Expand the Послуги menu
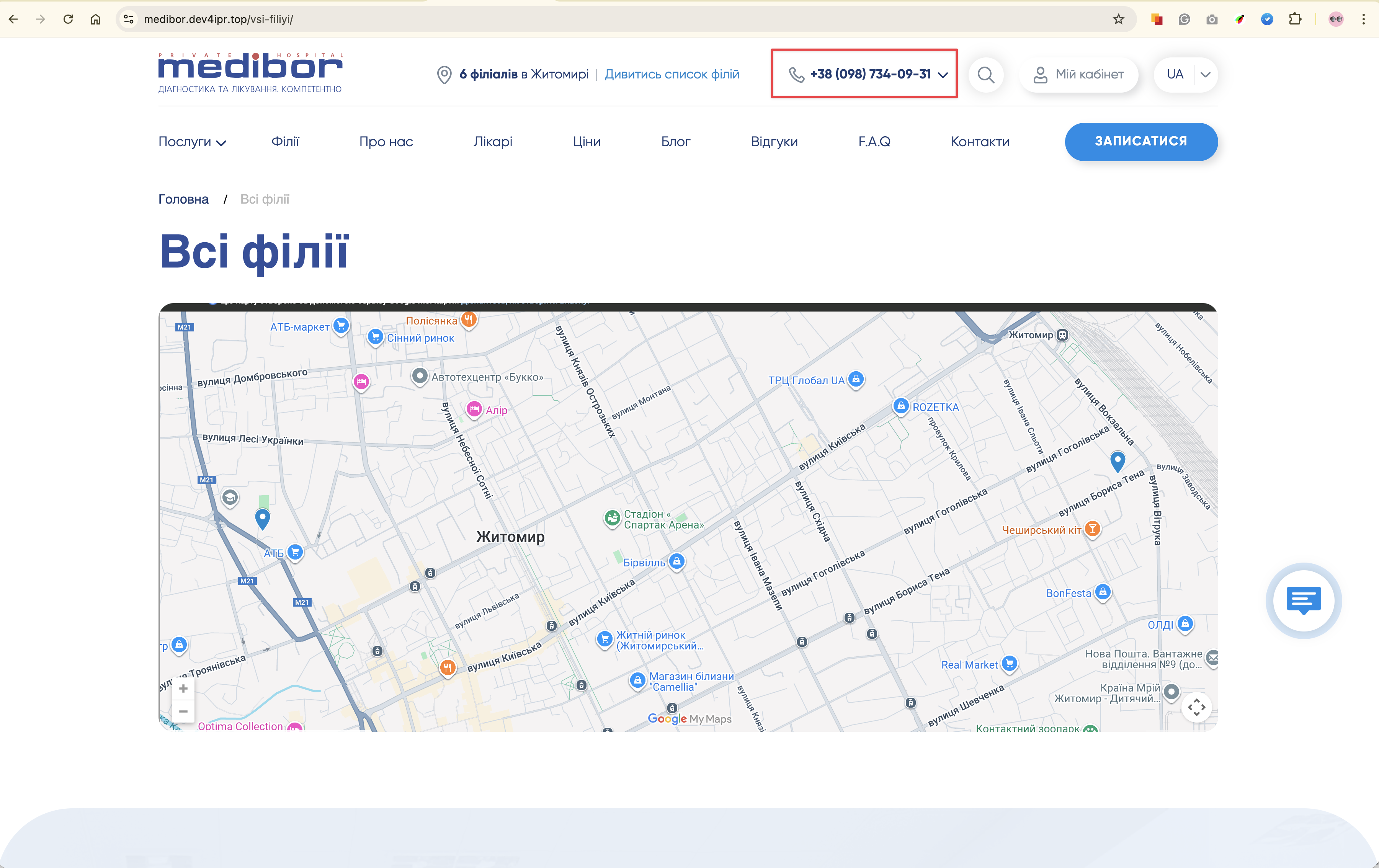The width and height of the screenshot is (1379, 868). (193, 142)
